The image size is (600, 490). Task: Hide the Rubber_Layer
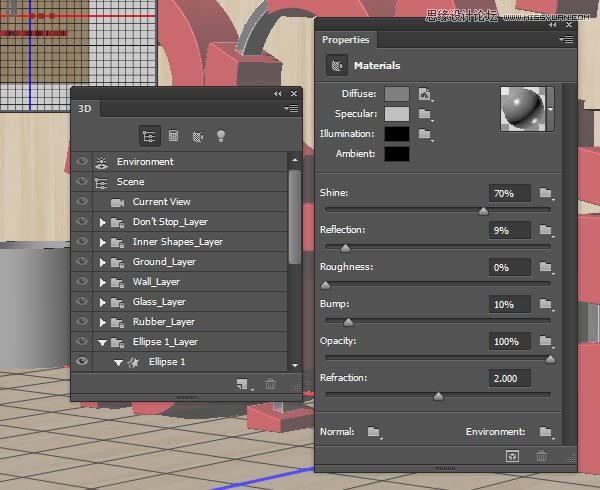coord(82,321)
